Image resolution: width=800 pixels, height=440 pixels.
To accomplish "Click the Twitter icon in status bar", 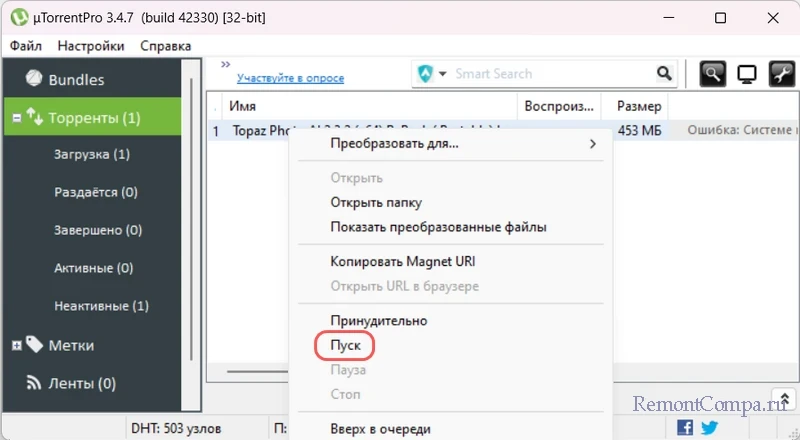I will coord(710,427).
